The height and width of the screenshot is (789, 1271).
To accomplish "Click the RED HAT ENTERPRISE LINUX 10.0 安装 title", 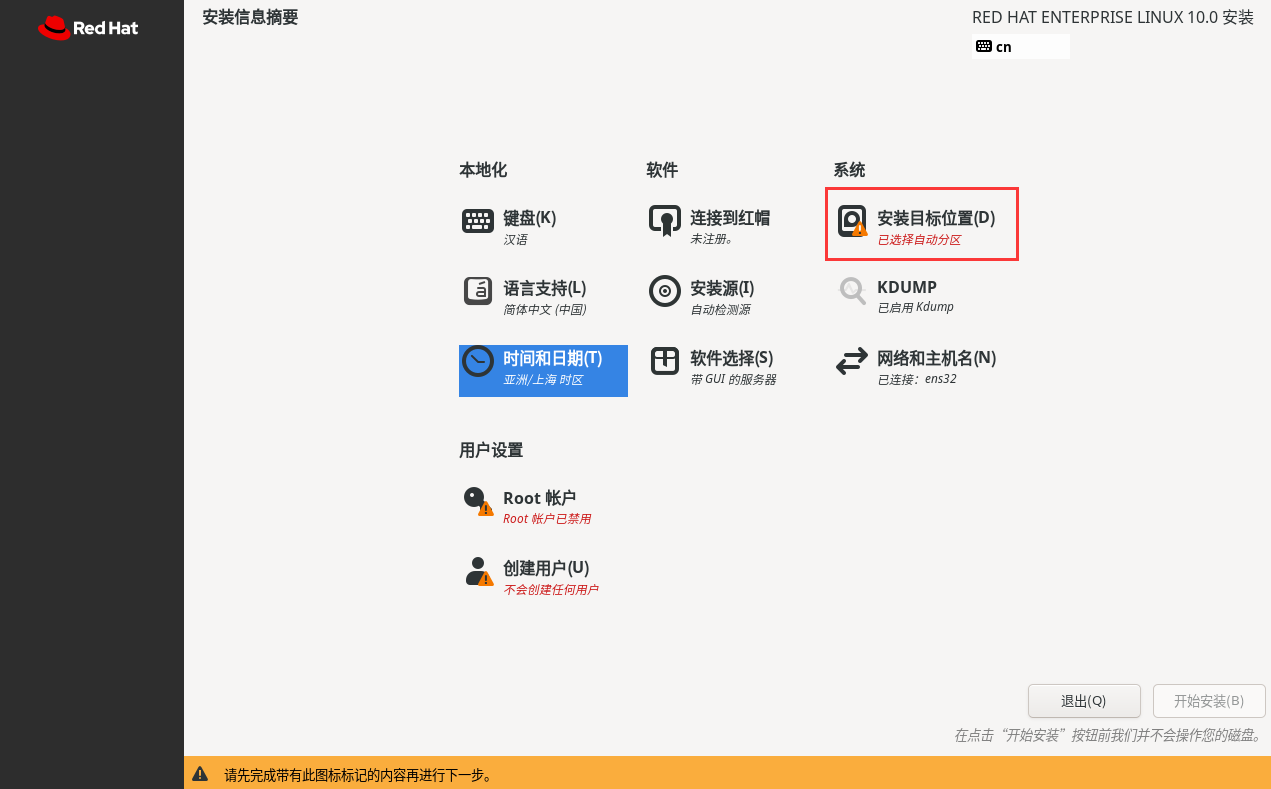I will 1113,17.
